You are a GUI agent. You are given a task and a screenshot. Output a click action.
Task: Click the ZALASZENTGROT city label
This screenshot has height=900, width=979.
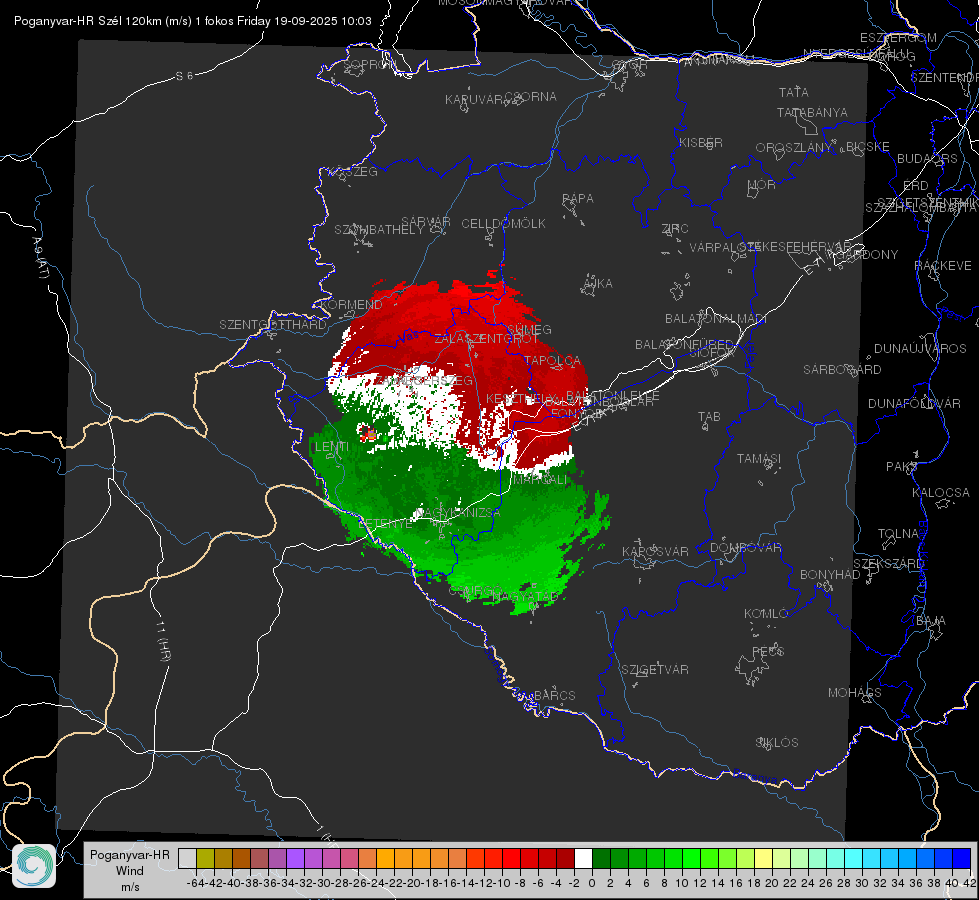tap(486, 339)
